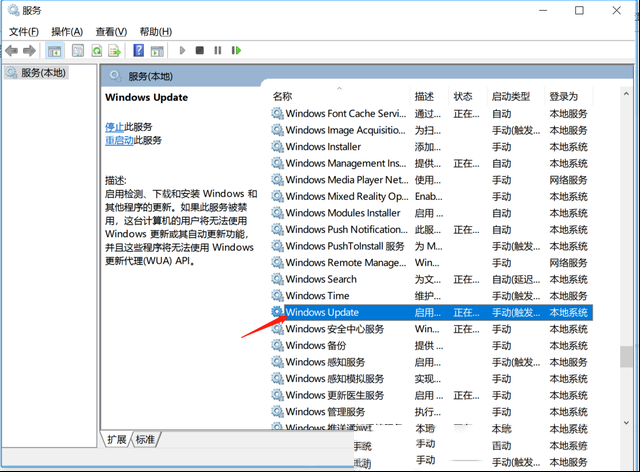Click the Stop service square icon
This screenshot has width=640, height=472.
(x=200, y=50)
